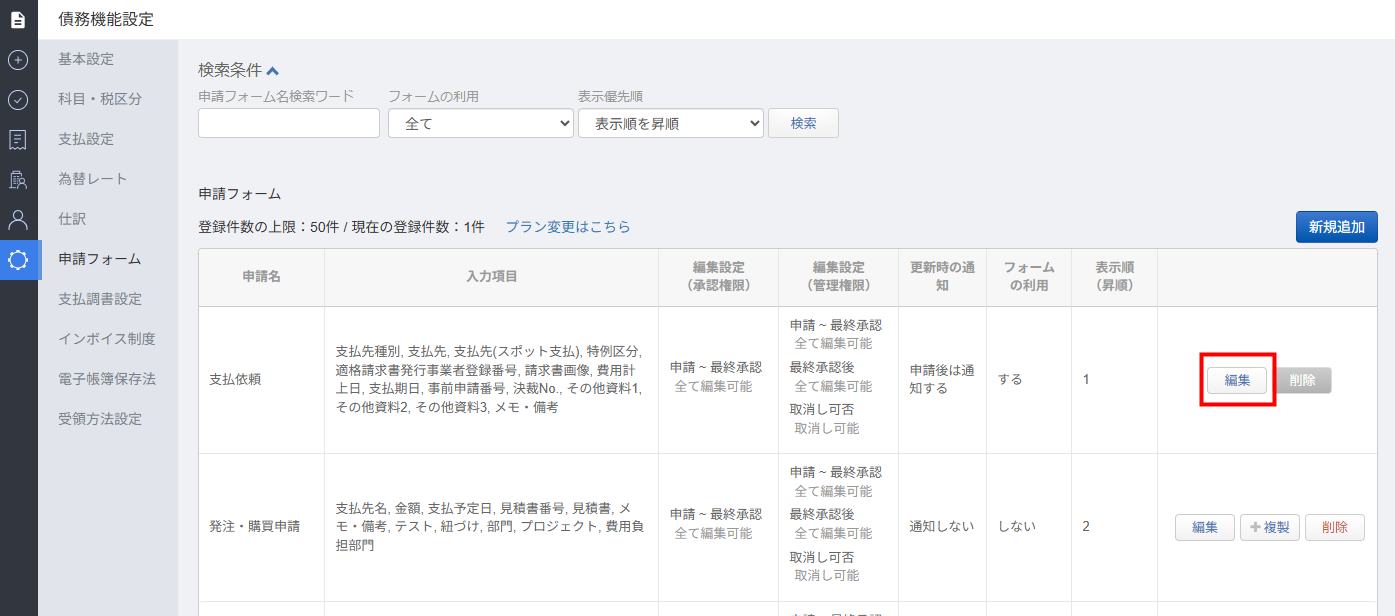Click the 申請フォーム名検索ワード input field
The width and height of the screenshot is (1395, 616).
point(289,123)
